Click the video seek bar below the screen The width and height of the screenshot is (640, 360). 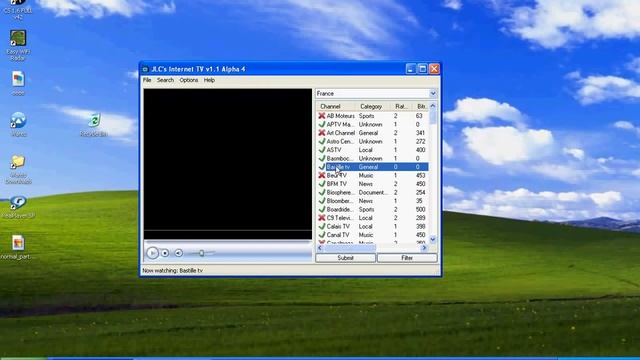(227, 241)
